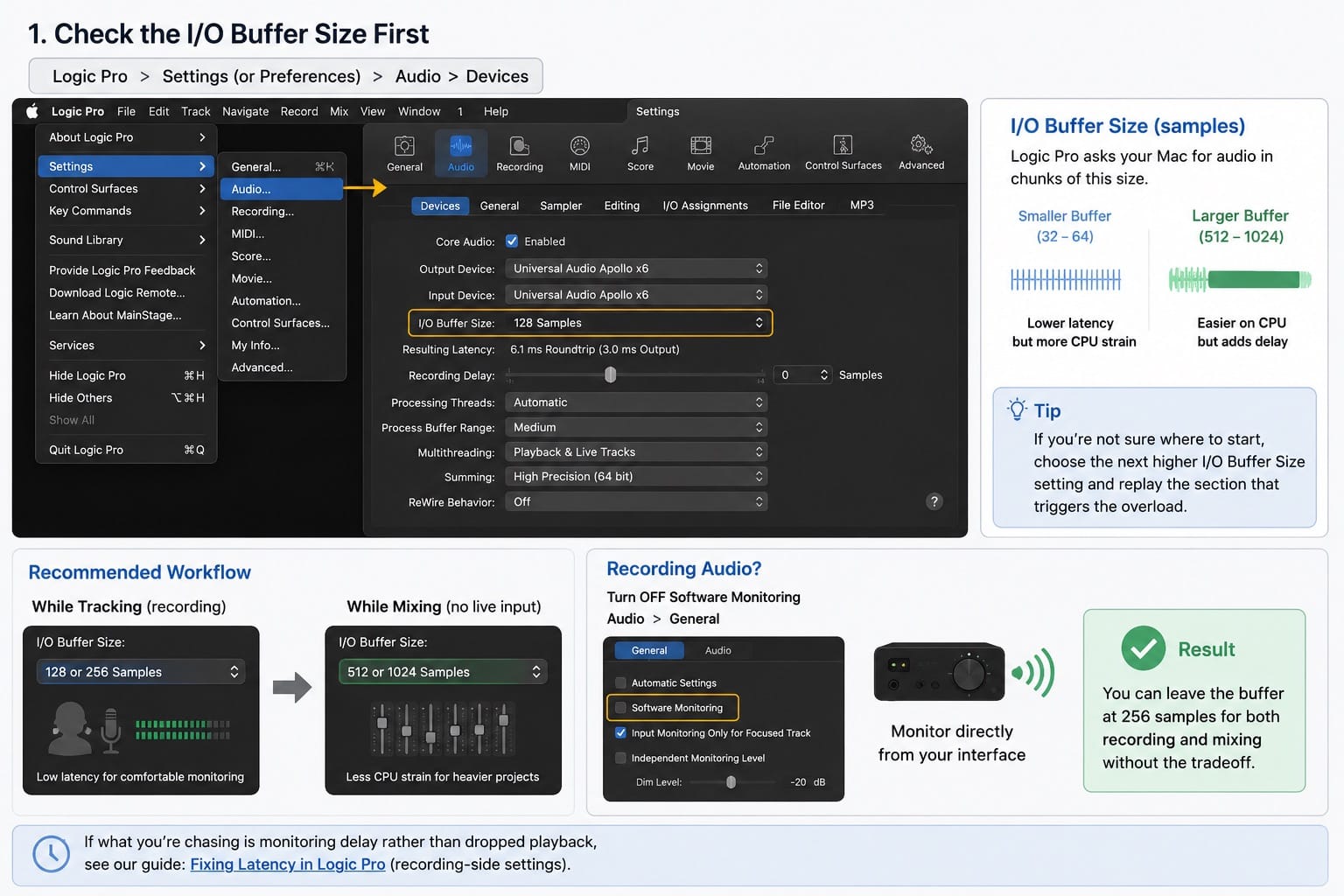1344x896 pixels.
Task: Open the I/O Buffer Size 128 Samples dropdown
Action: pyautogui.click(x=636, y=323)
